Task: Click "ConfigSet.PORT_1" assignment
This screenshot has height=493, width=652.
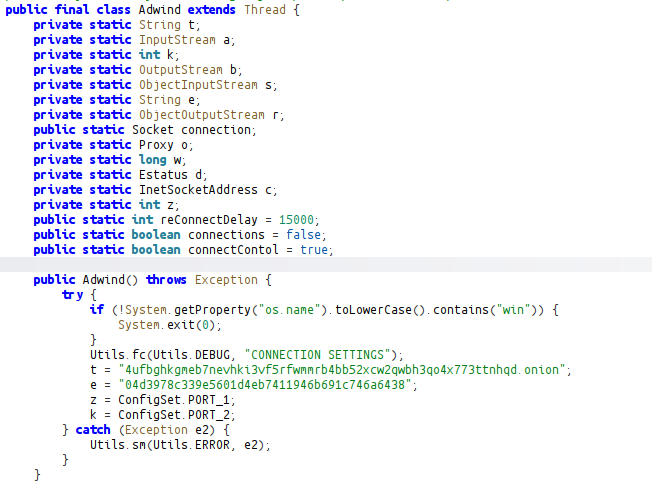Action: click(x=163, y=399)
